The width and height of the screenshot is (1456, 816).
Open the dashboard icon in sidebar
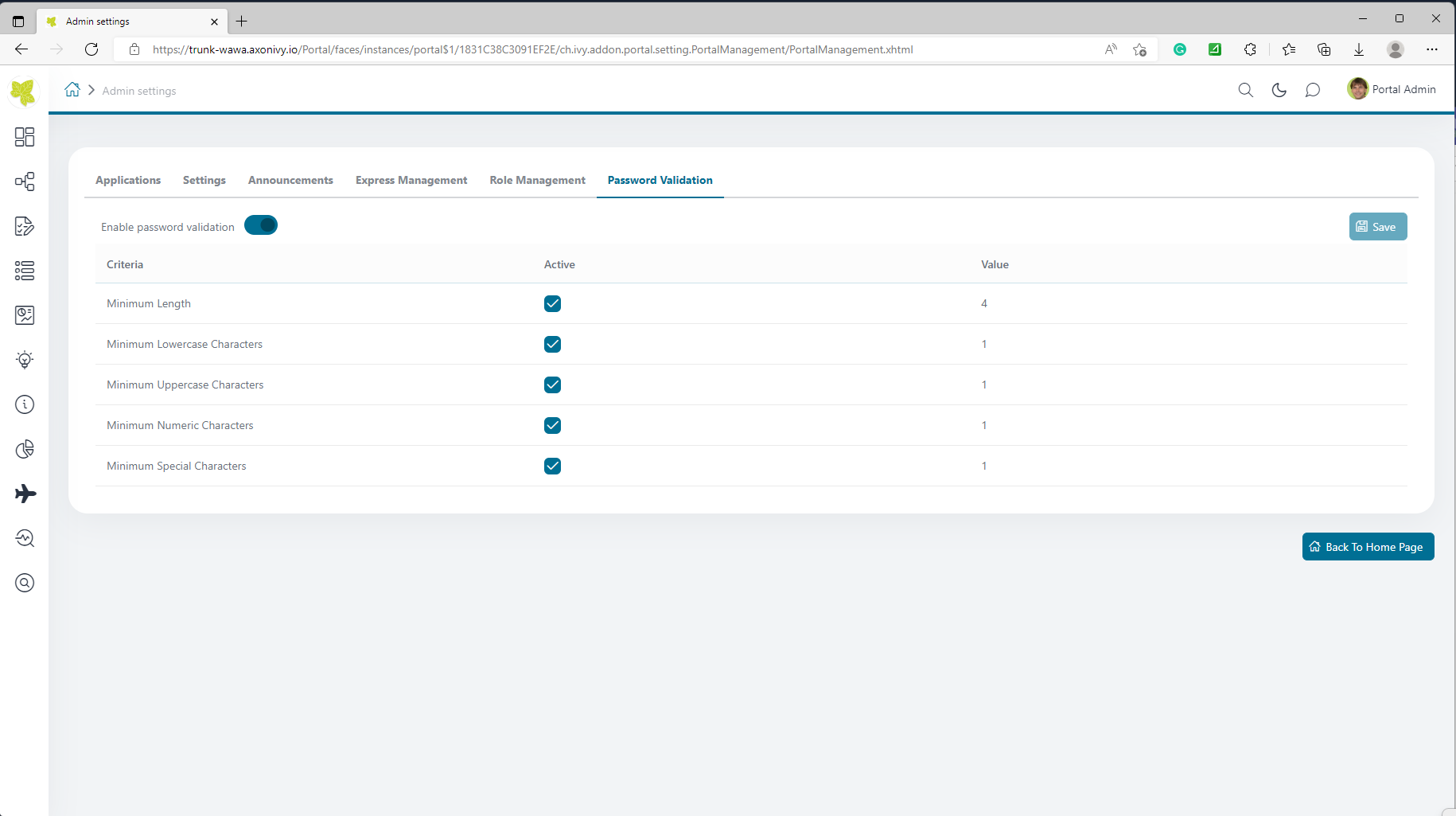click(25, 137)
